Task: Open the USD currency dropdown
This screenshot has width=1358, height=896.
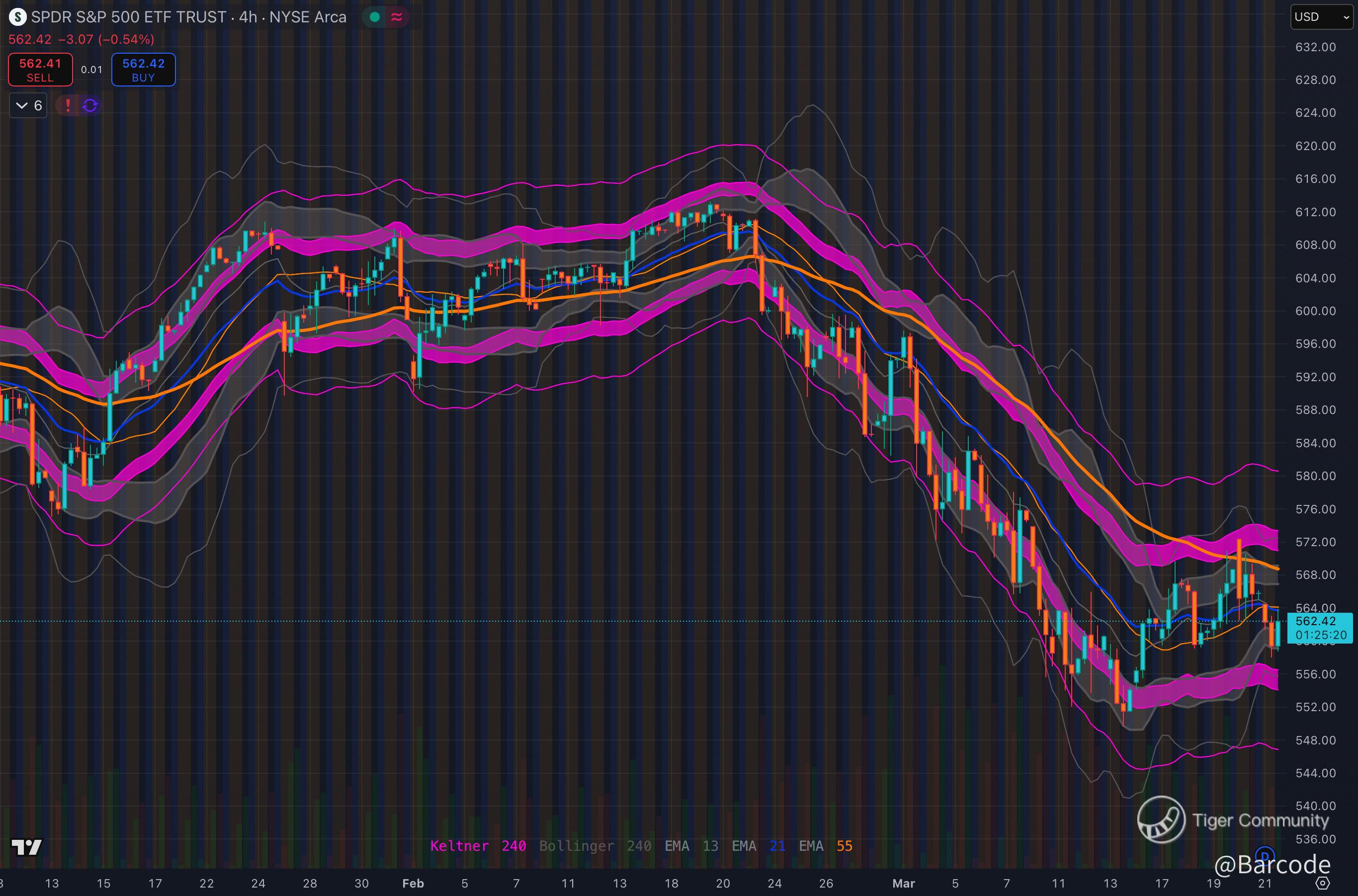Action: coord(1322,17)
